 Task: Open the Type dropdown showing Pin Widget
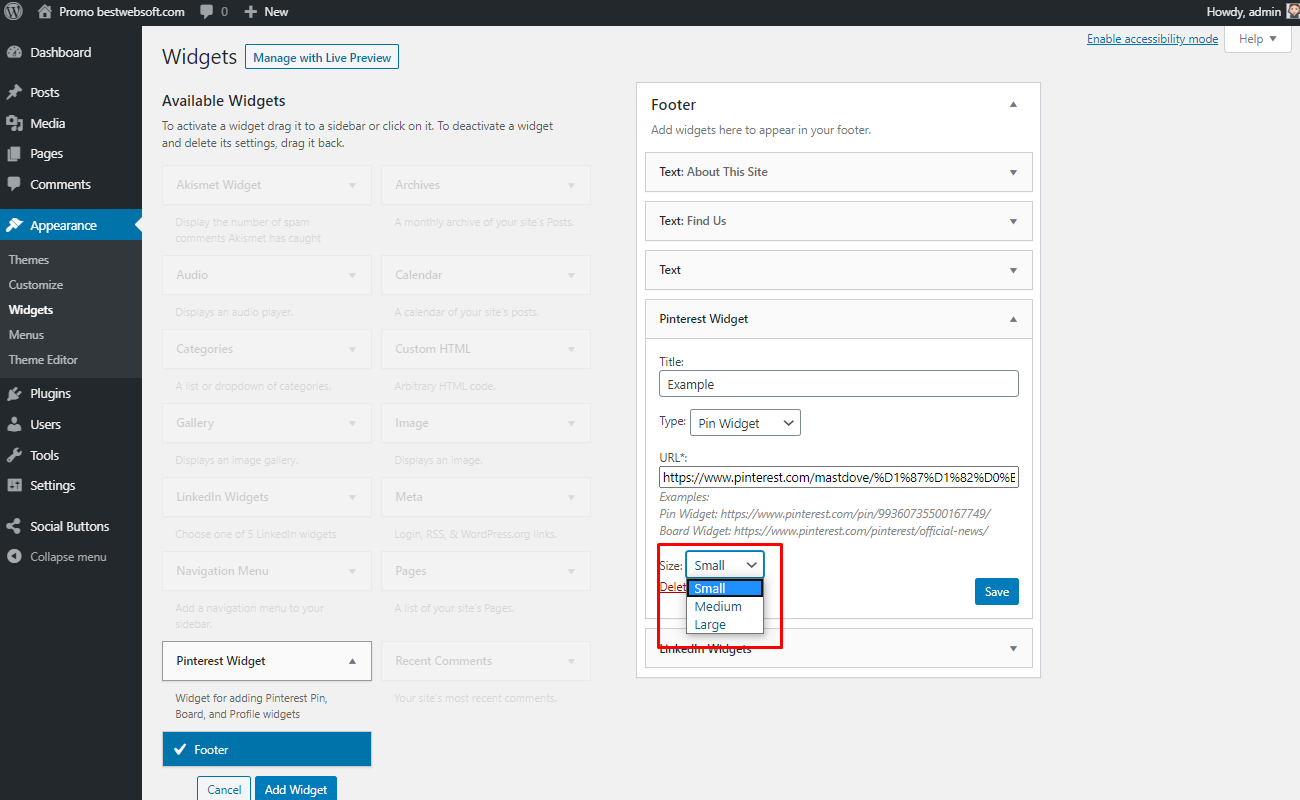coord(745,423)
